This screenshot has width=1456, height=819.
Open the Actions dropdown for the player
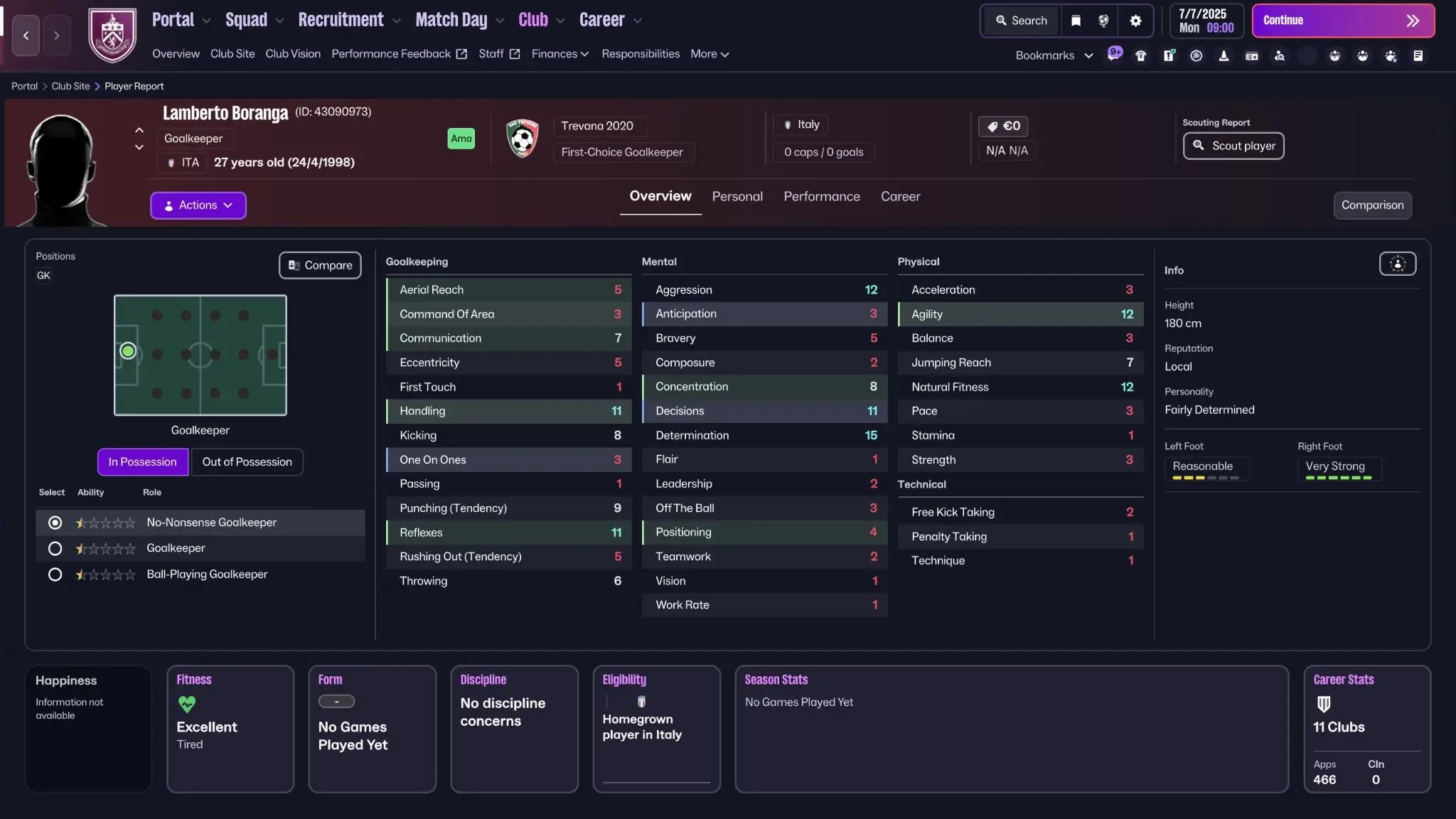[198, 205]
